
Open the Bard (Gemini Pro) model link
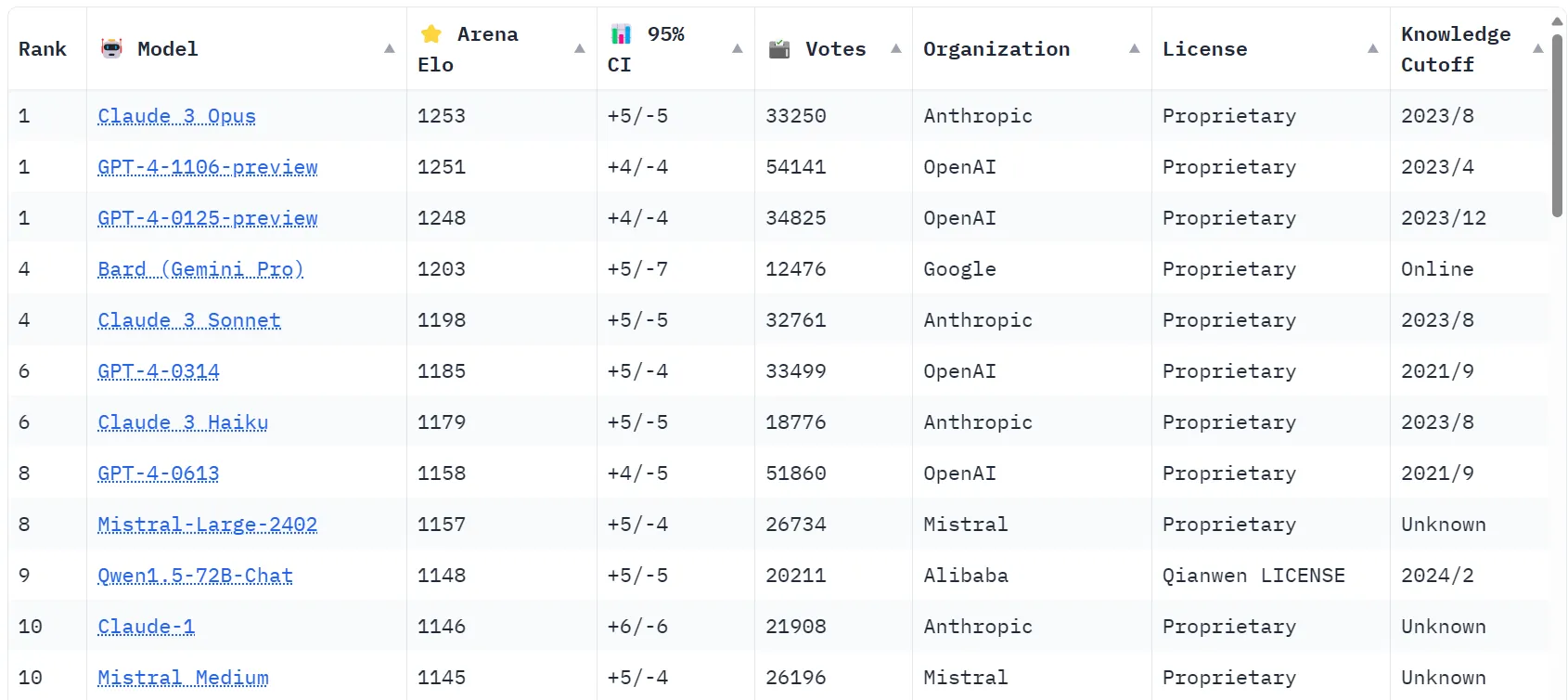pyautogui.click(x=200, y=269)
